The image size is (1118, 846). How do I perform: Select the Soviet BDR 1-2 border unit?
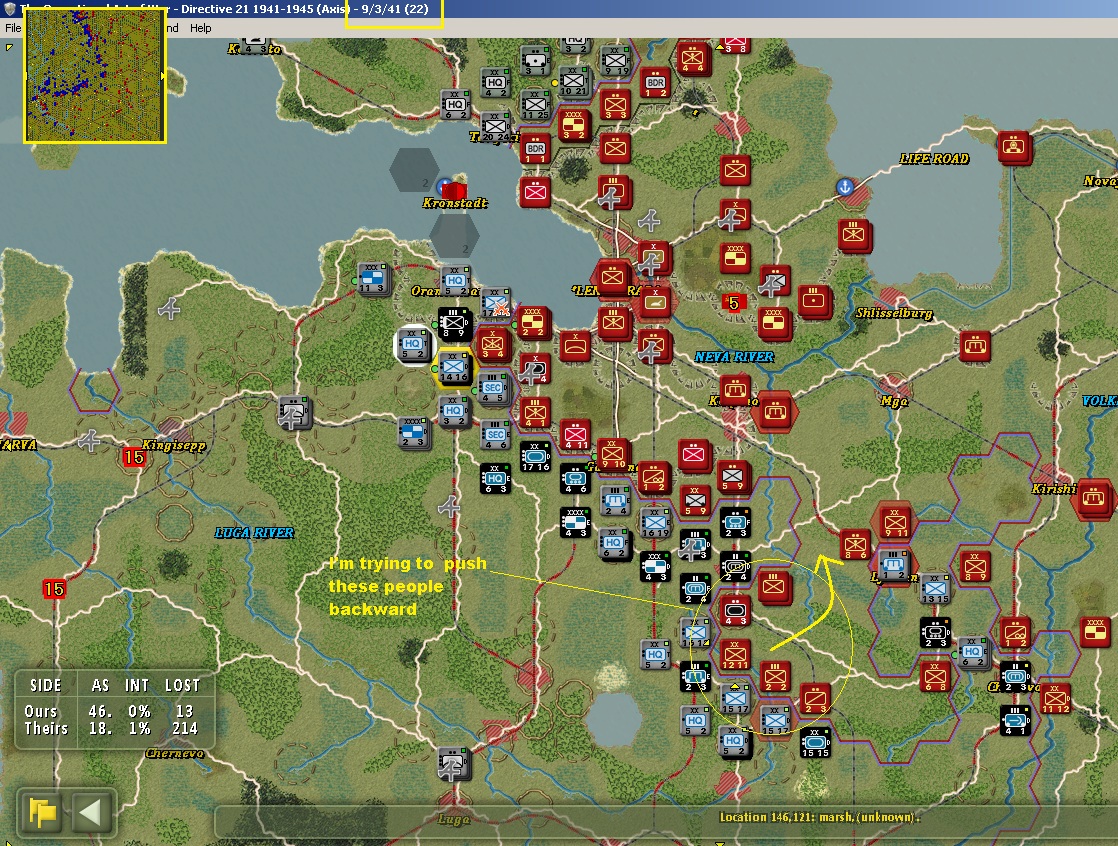[x=654, y=83]
